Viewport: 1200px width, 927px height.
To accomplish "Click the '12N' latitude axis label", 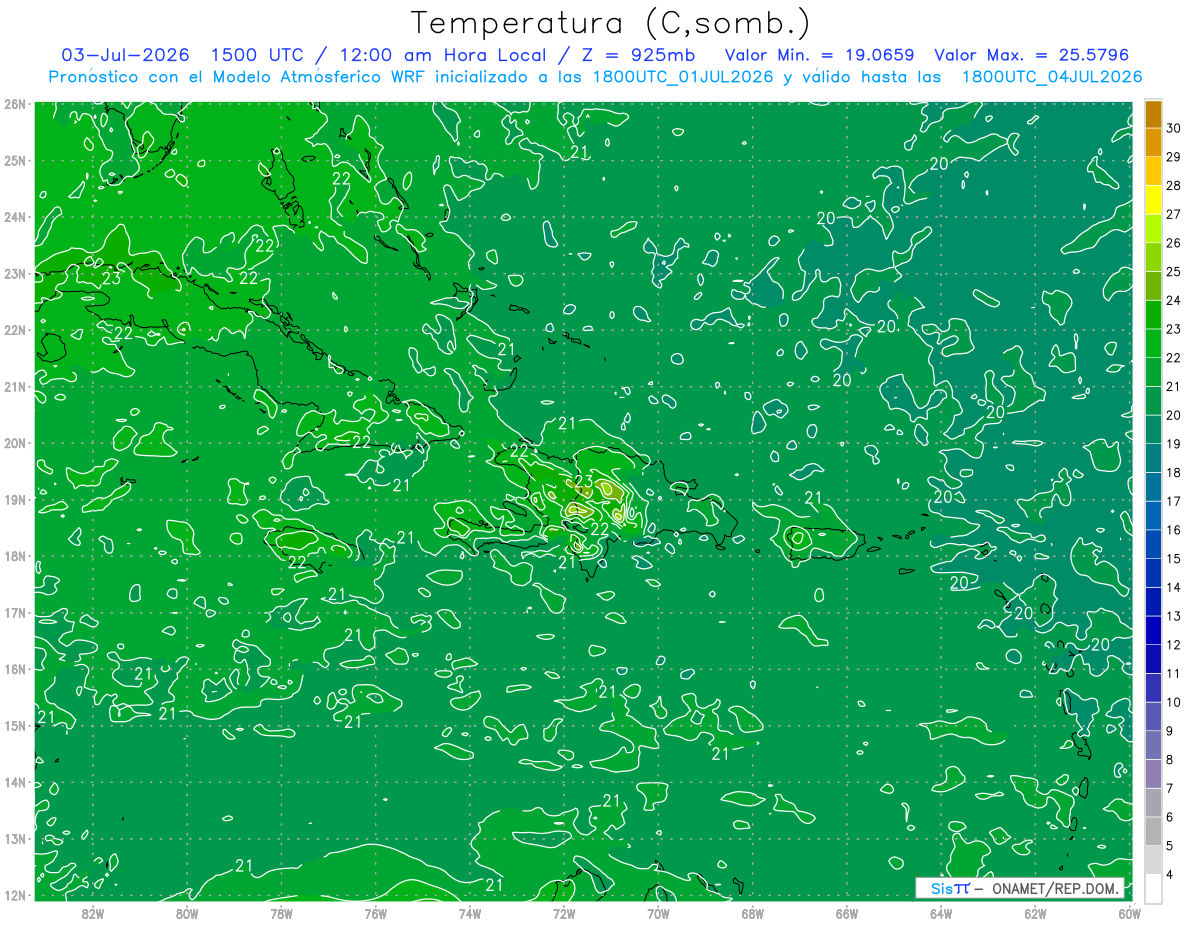I will 14,895.
